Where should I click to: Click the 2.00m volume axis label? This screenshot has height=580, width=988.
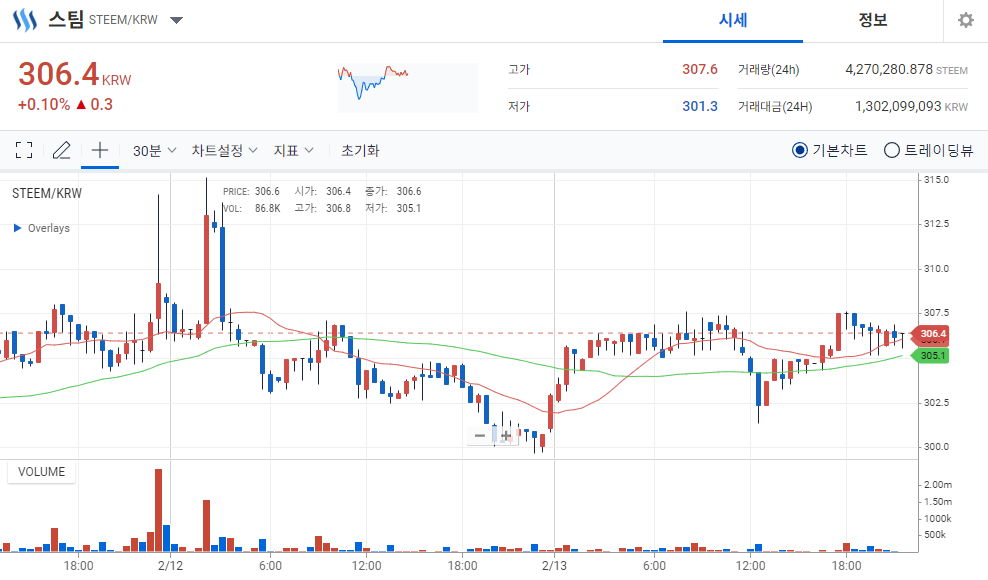pos(938,484)
